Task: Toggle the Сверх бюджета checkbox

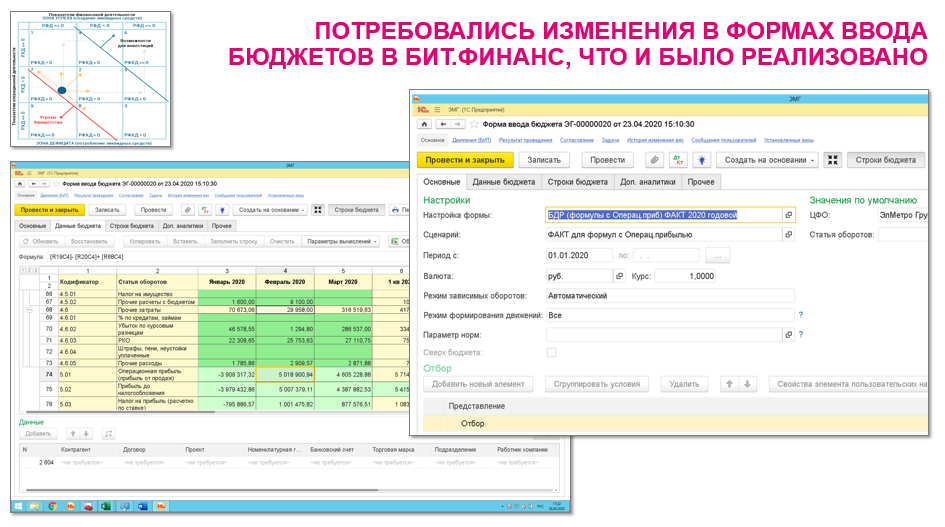Action: tap(551, 353)
